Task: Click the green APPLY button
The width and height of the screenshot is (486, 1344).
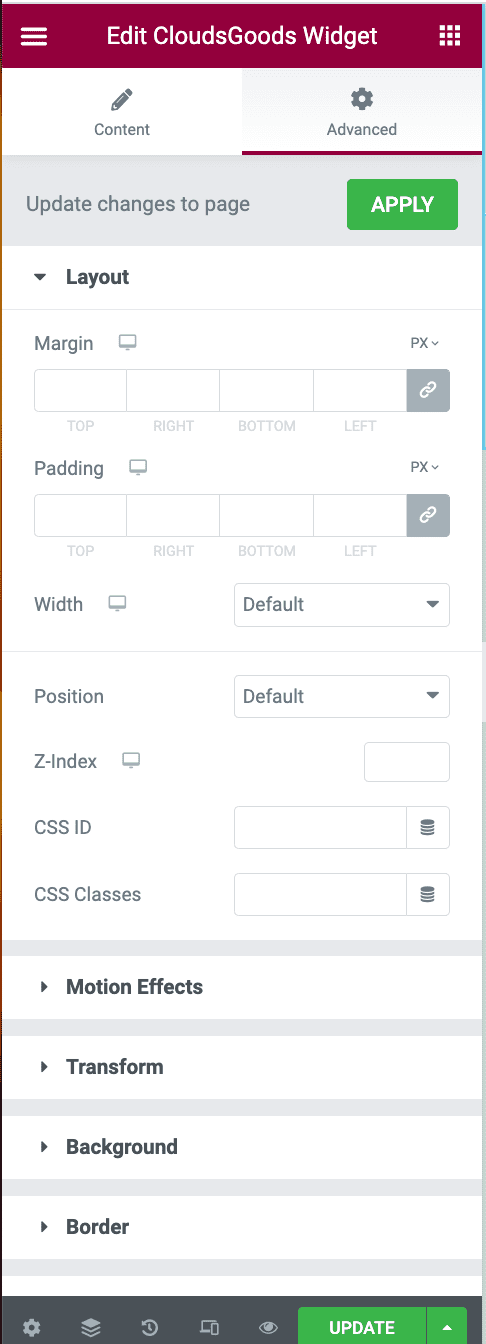Action: tap(402, 205)
